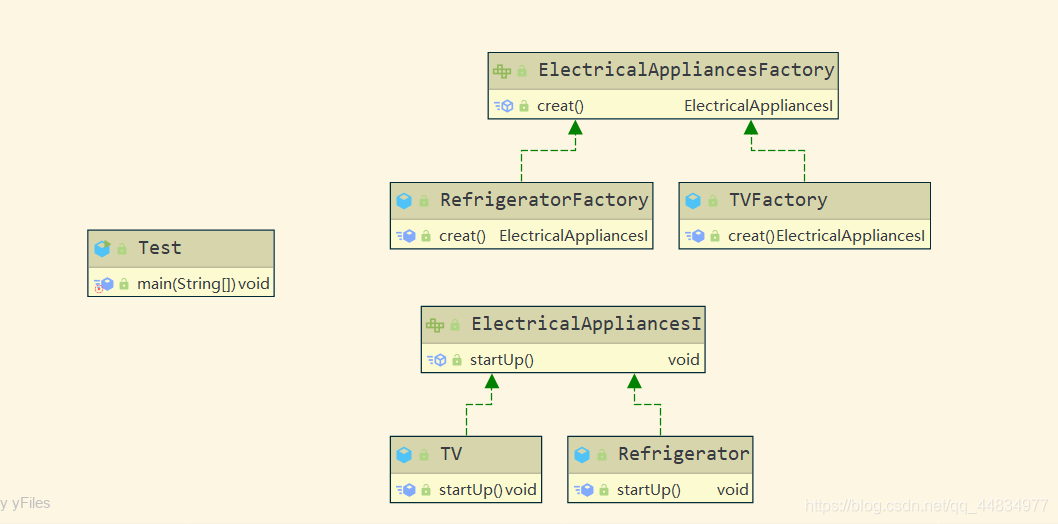Click the method icon of TVFactory creat()
This screenshot has width=1058, height=524.
point(694,236)
